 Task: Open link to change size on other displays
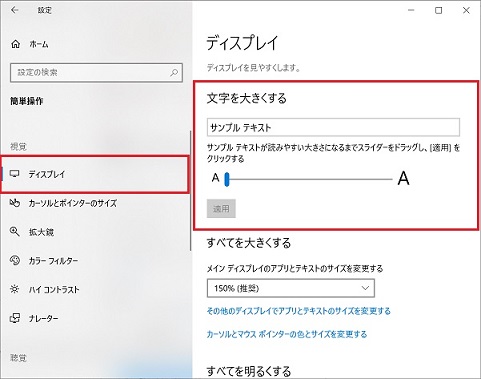click(299, 311)
